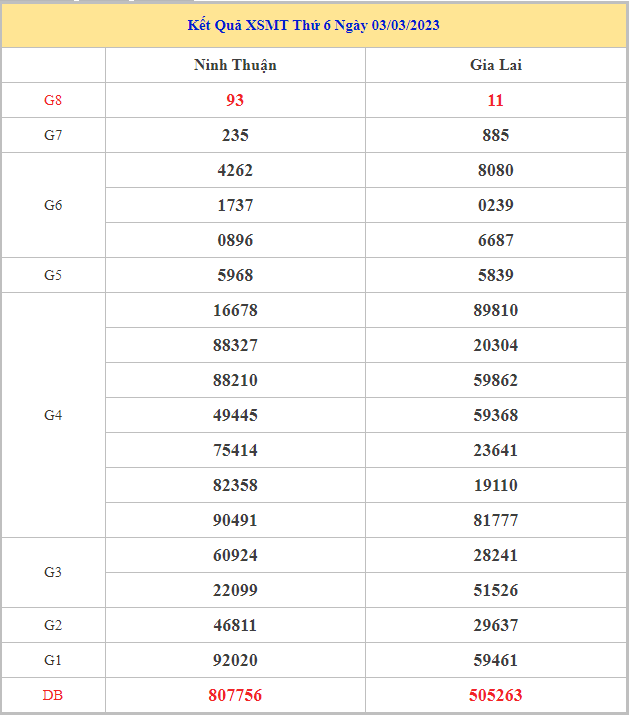630x716 pixels.
Task: Select the Gia Lai column header
Action: point(496,65)
